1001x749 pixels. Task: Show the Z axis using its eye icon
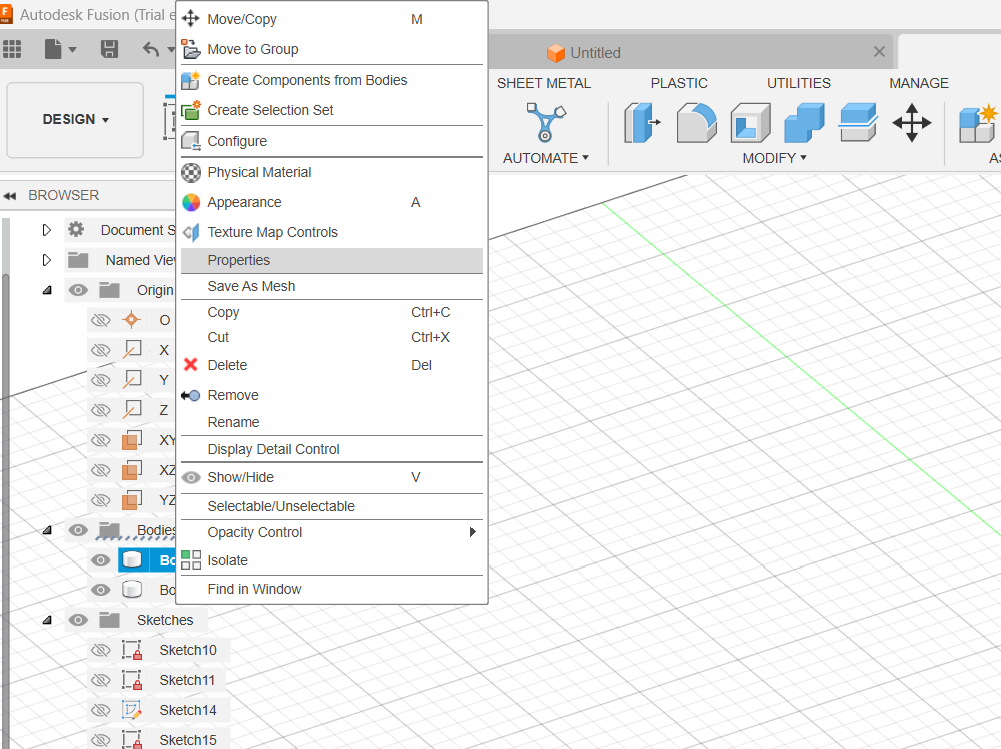(100, 410)
